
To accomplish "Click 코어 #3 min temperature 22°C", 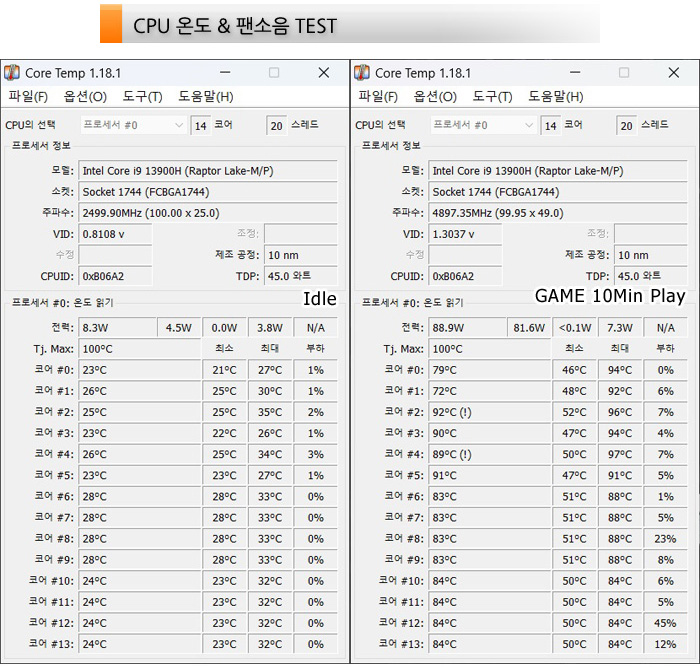I will (x=225, y=434).
